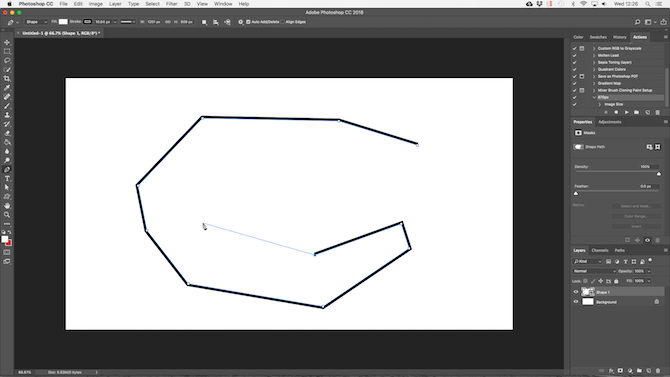Select the Dodge tool
This screenshot has height=377, width=670.
click(x=7, y=160)
